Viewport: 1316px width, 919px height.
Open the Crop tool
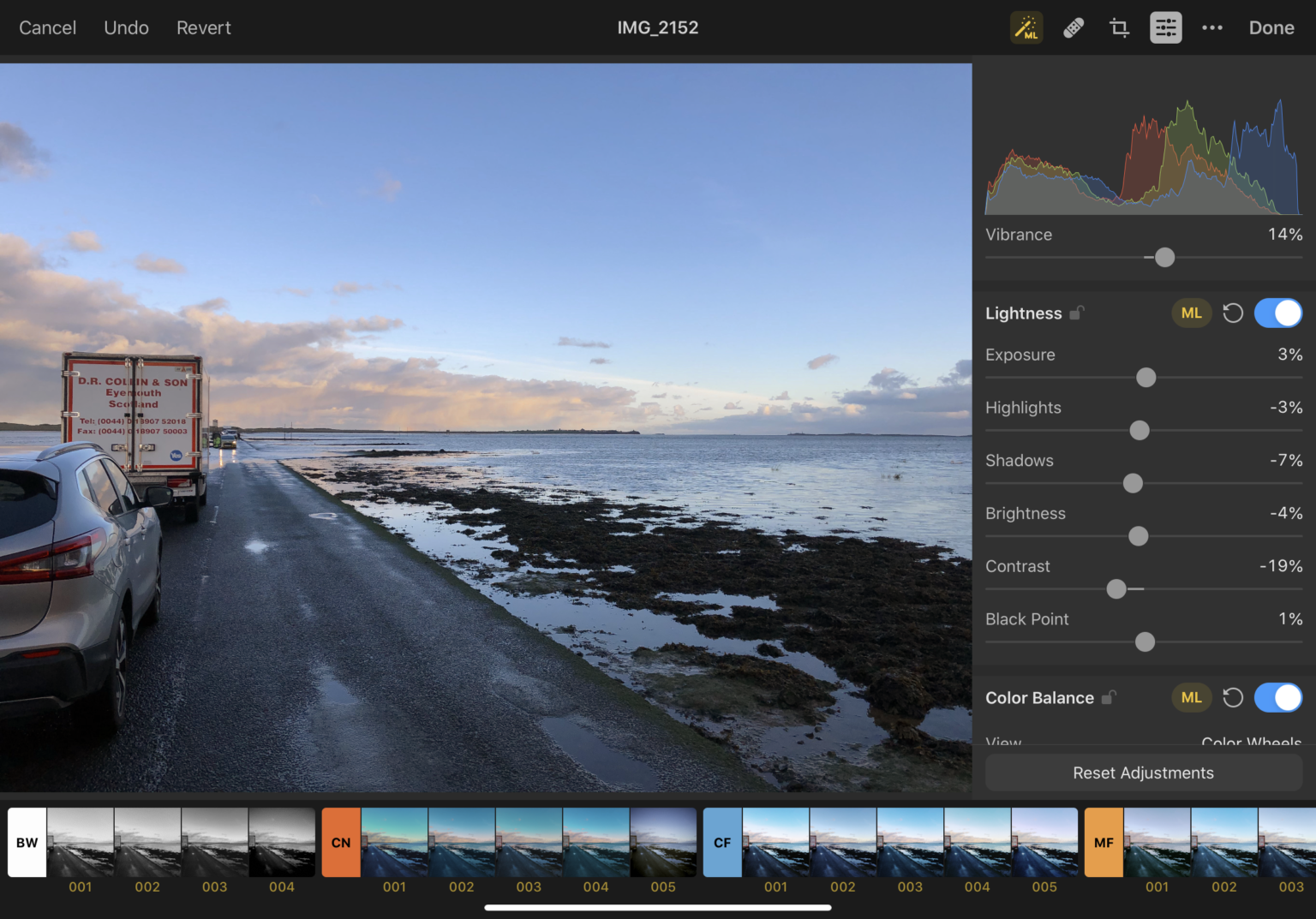[1119, 27]
